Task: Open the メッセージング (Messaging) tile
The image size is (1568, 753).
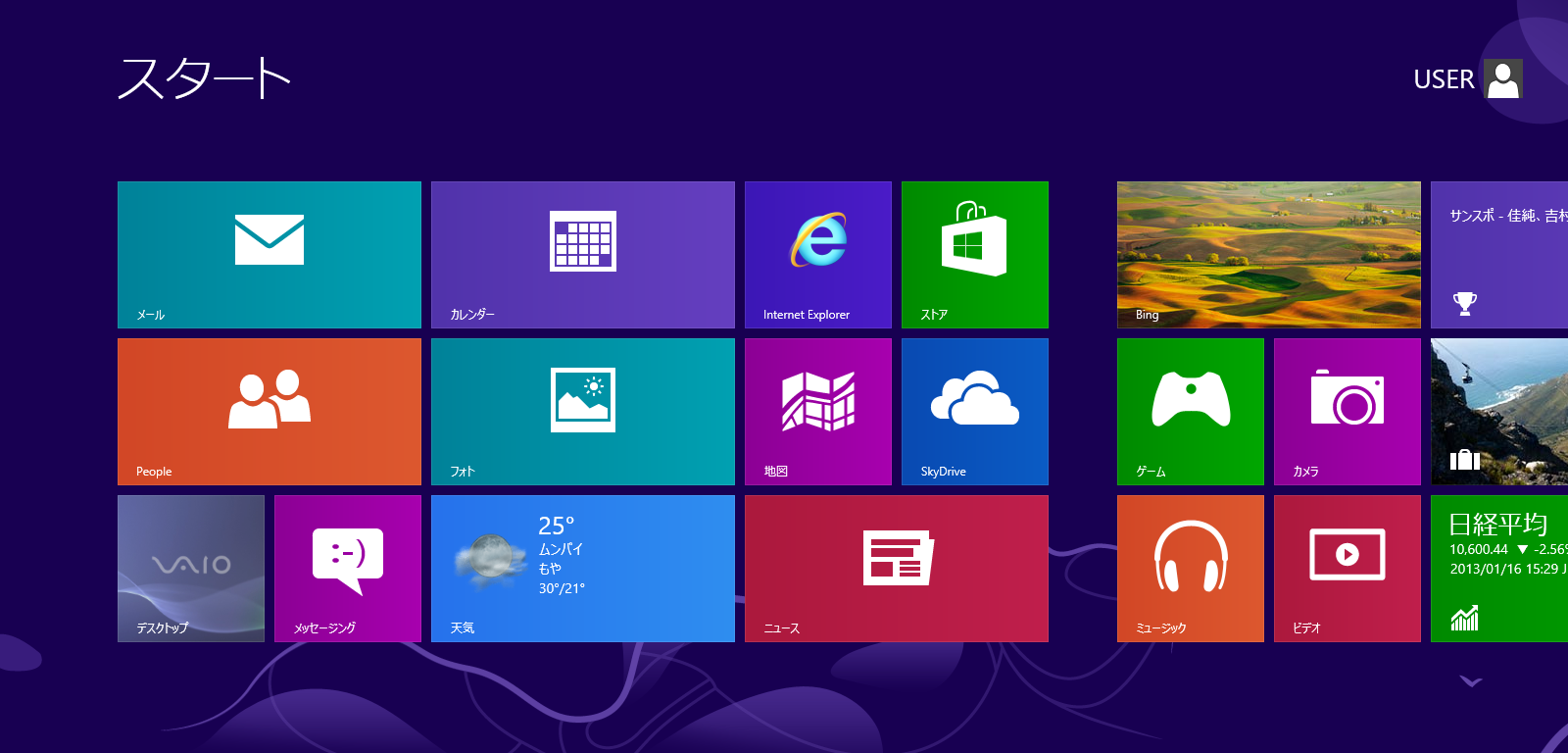Action: 348,569
